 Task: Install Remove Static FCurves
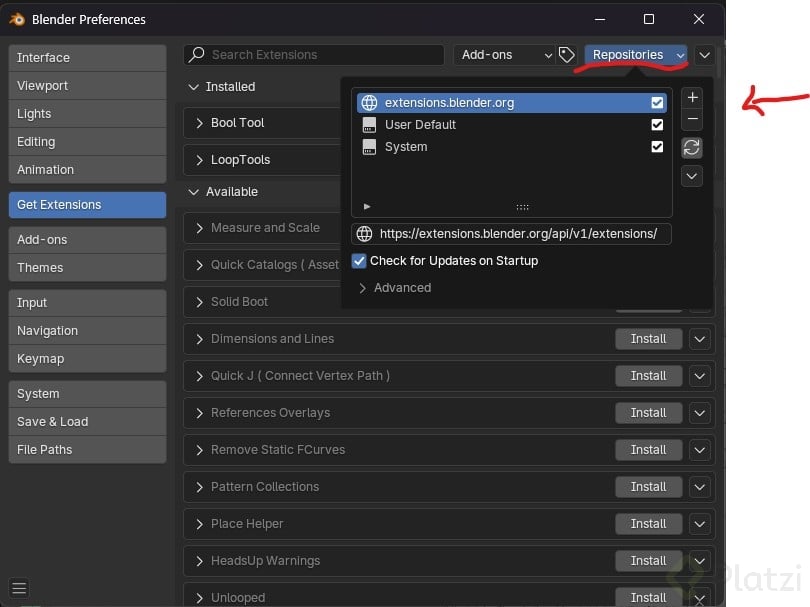[x=648, y=450]
